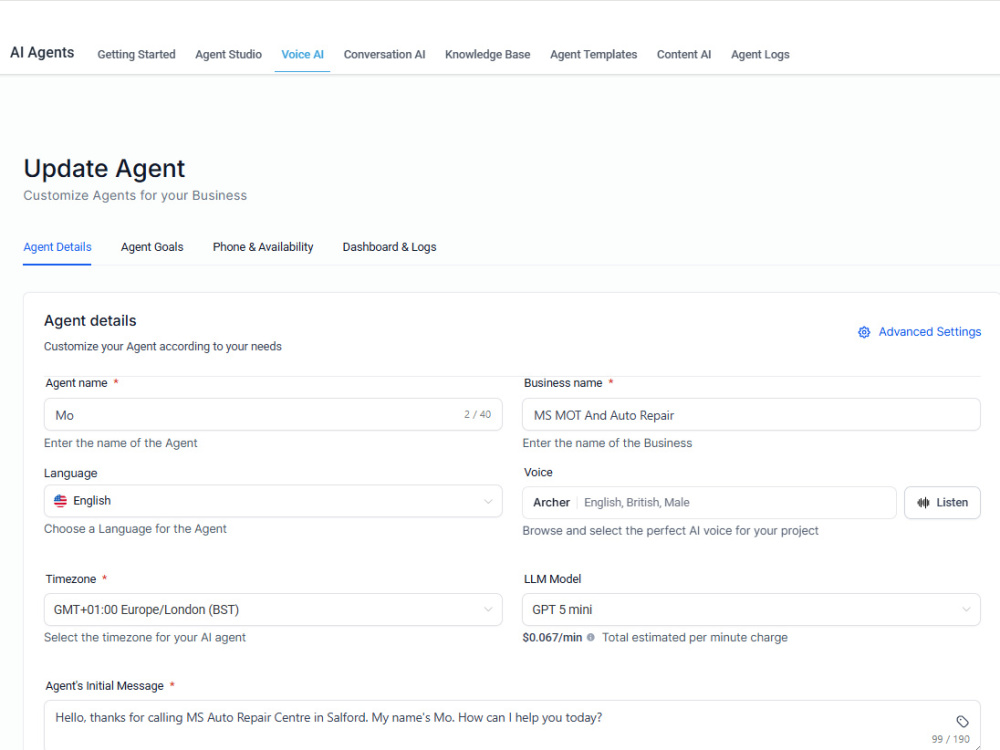
Task: Click 'Customize Agents for your Business' subtitle
Action: (135, 196)
